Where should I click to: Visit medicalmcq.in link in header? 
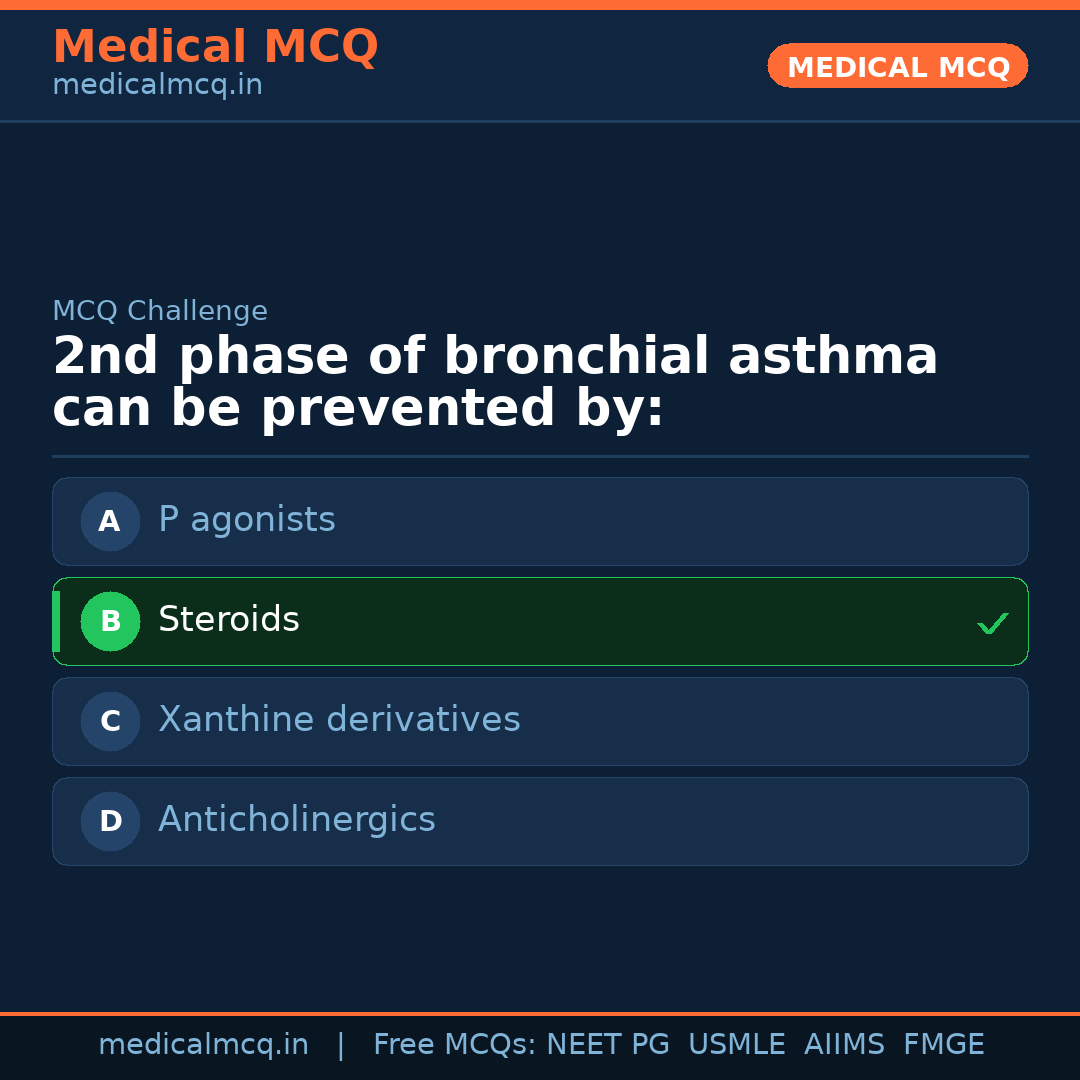click(157, 86)
